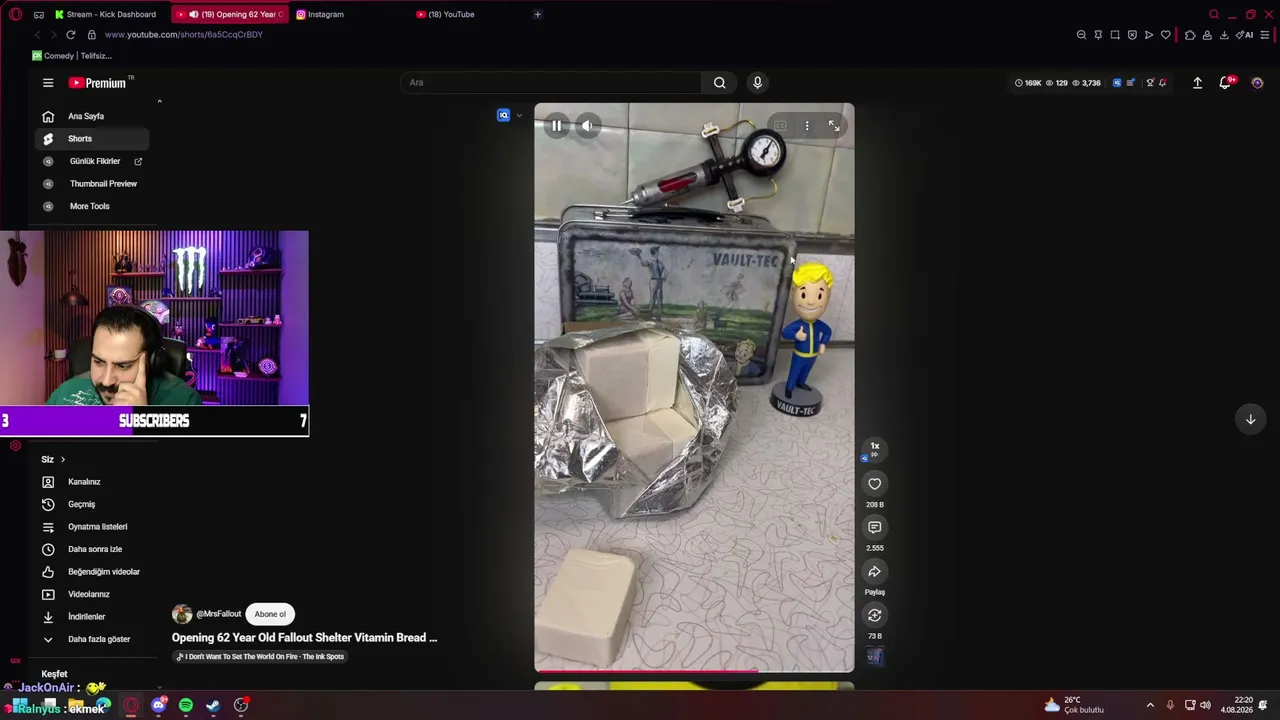Reload the current page
The width and height of the screenshot is (1280, 720).
pyautogui.click(x=70, y=35)
